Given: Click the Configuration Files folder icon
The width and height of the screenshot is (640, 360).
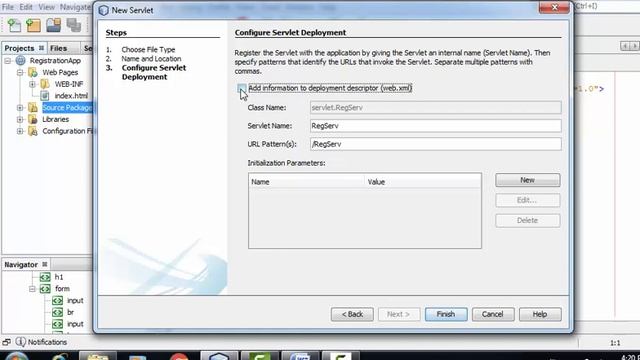Looking at the screenshot, I should [33, 131].
